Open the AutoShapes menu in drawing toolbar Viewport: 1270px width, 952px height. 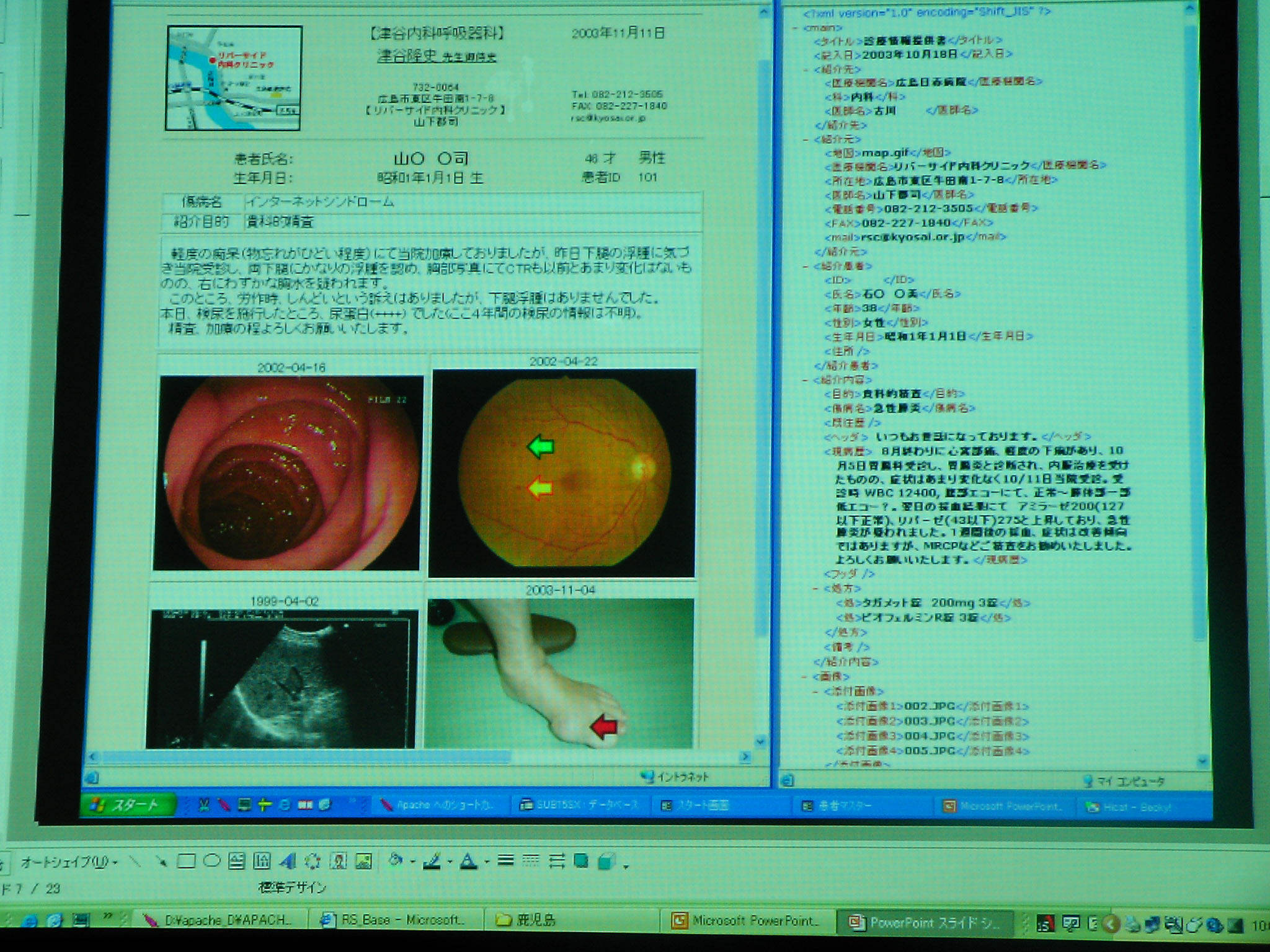pyautogui.click(x=69, y=862)
